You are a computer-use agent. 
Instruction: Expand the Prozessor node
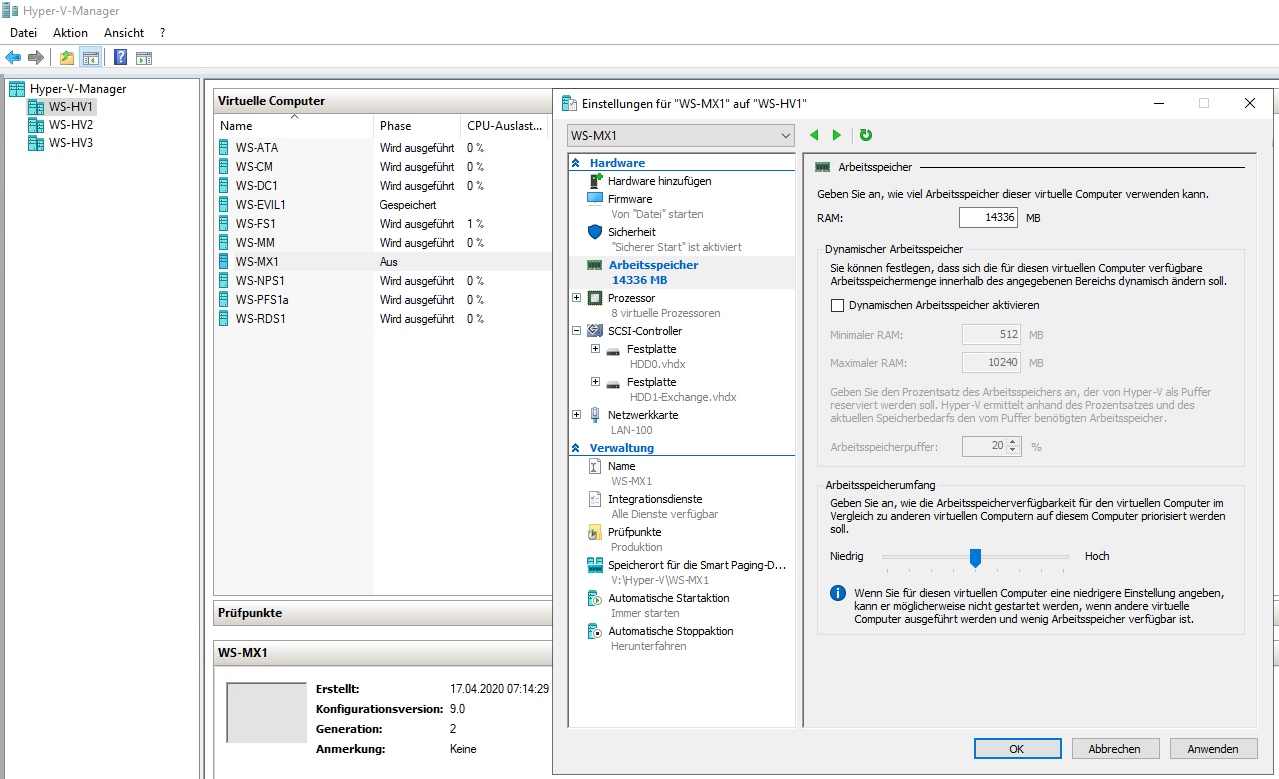pos(577,298)
